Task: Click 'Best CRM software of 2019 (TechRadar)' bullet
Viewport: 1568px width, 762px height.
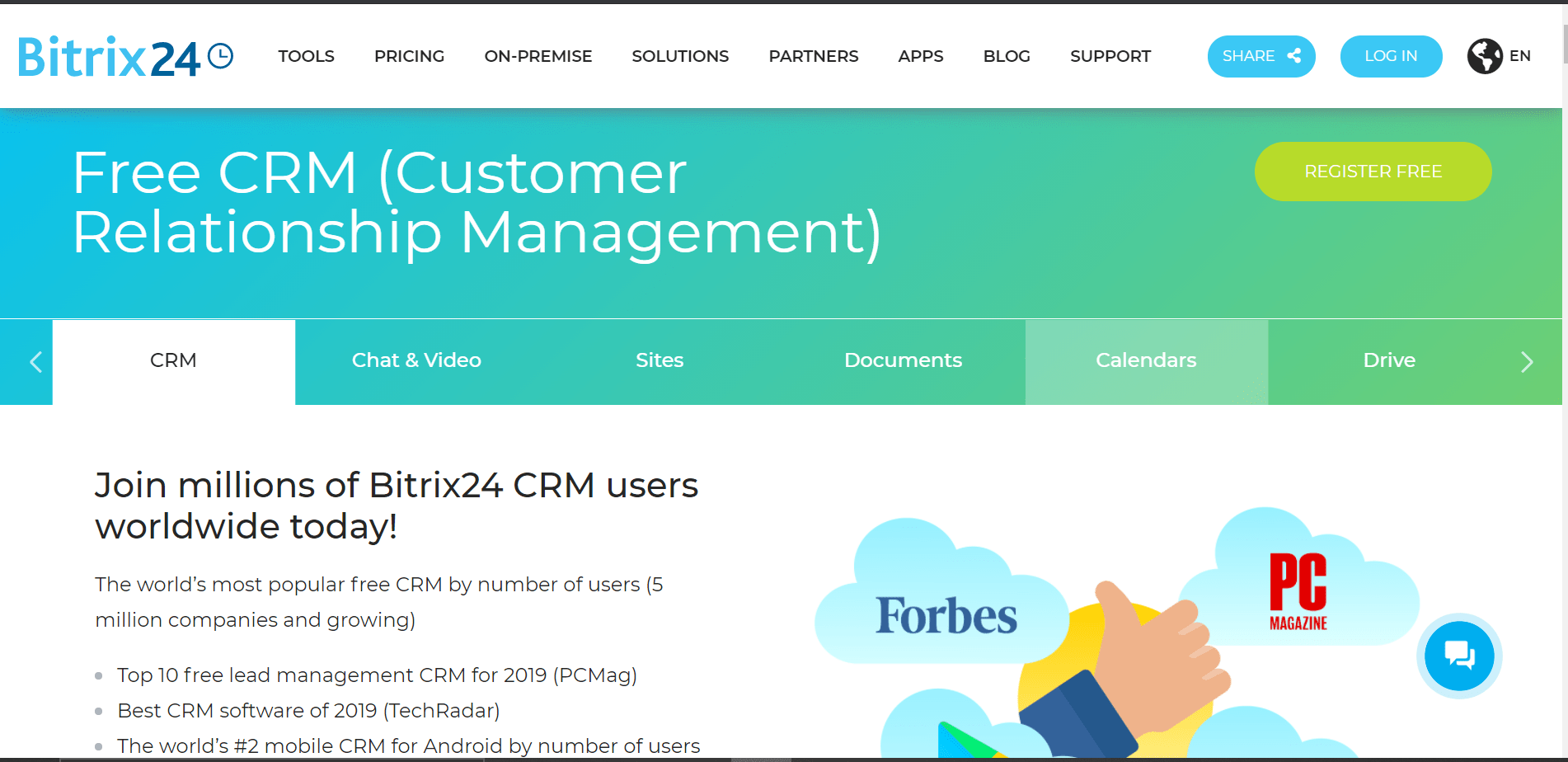Action: tap(308, 711)
